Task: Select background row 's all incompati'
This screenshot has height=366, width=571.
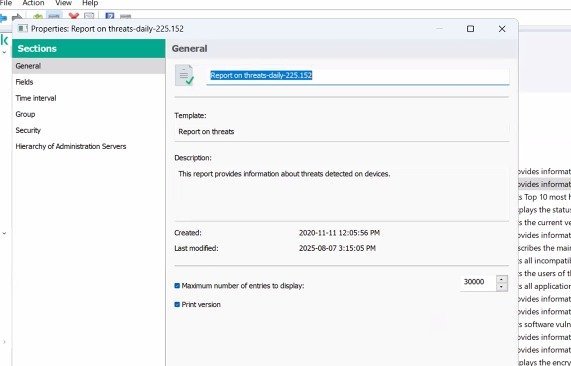Action: tap(545, 261)
